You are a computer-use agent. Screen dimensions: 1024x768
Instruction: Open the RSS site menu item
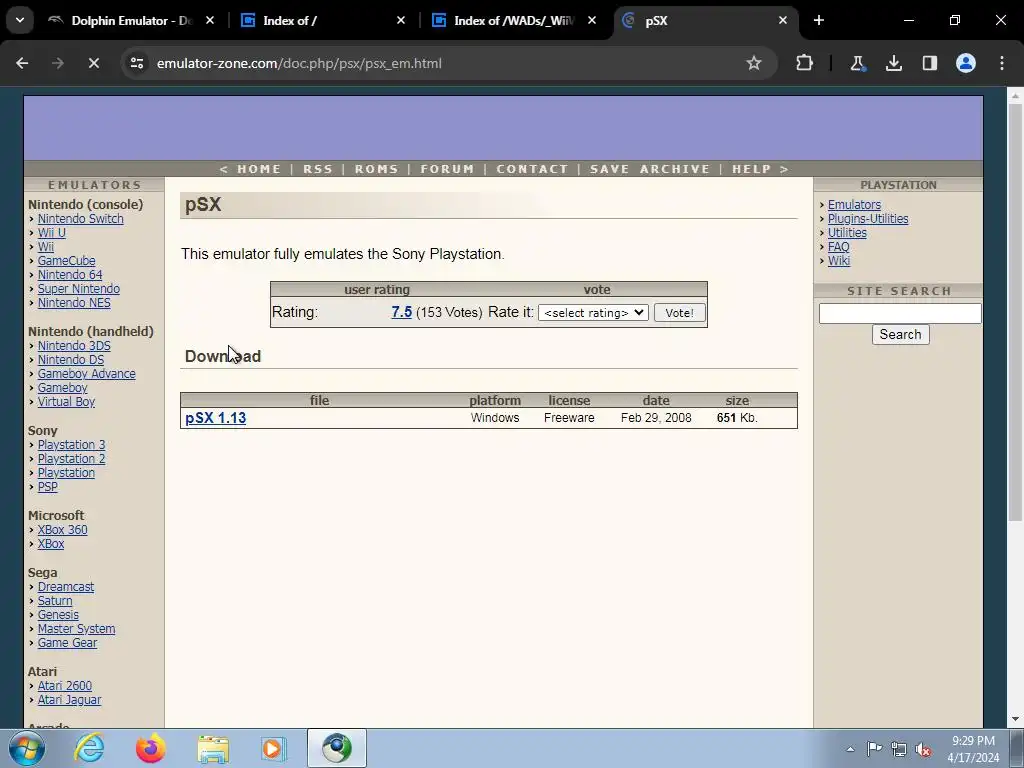pyautogui.click(x=318, y=169)
